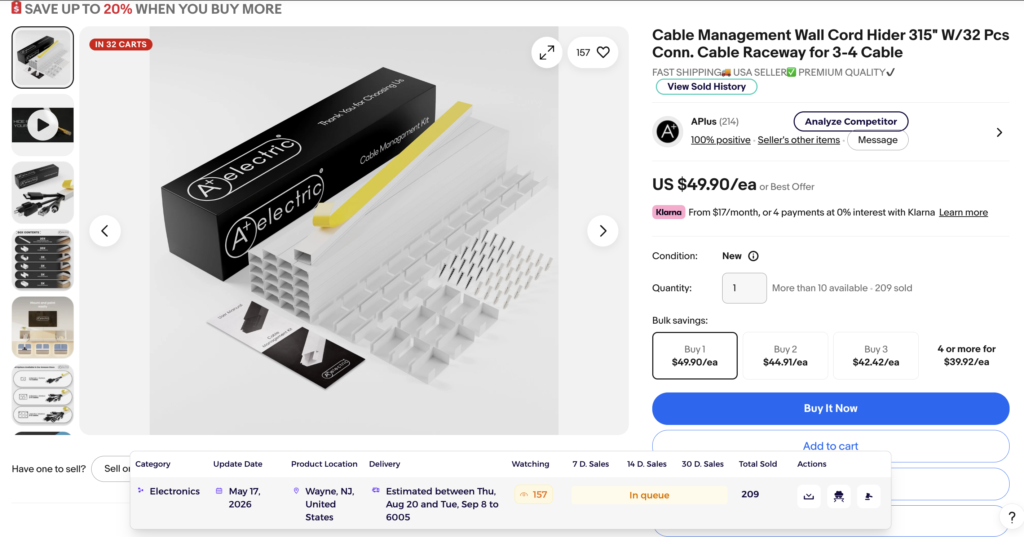Select Buy 2 at $44.91/ea option
Image resolution: width=1024 pixels, height=537 pixels.
(x=785, y=355)
